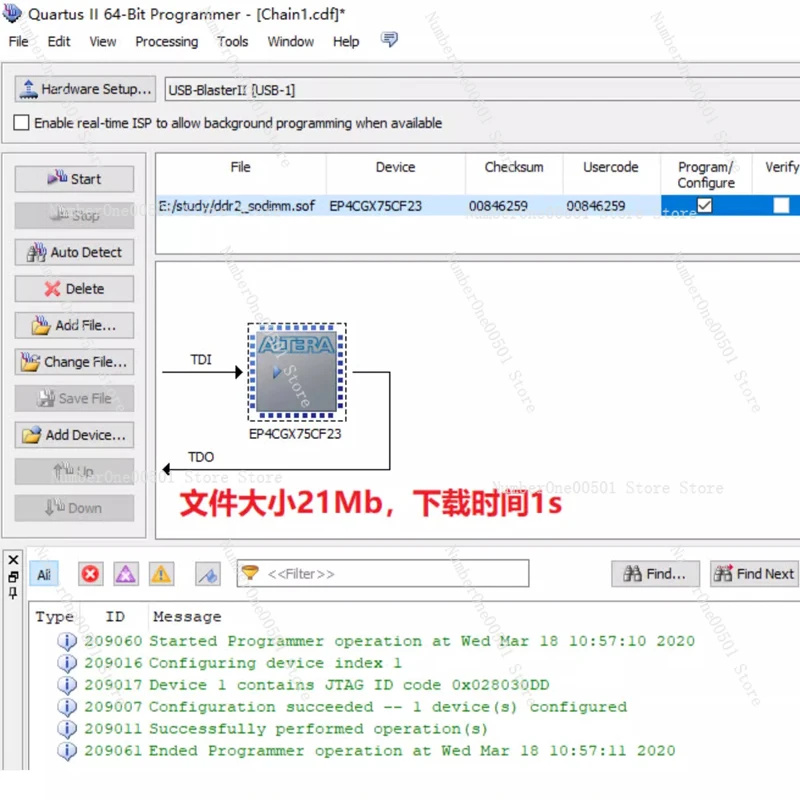Open the Edit menu
Viewport: 800px width, 800px height.
coord(59,41)
